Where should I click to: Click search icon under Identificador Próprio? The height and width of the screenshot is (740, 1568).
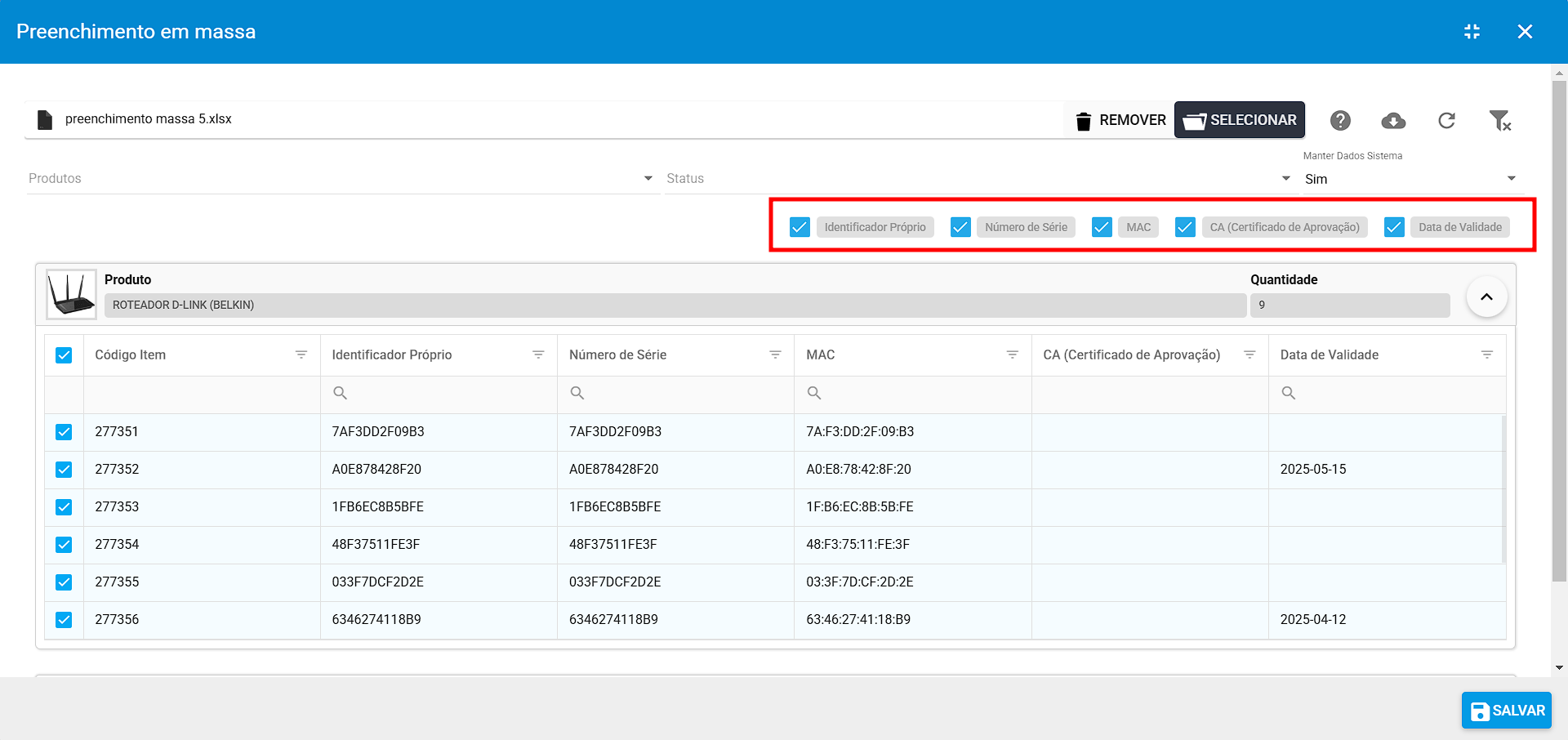[x=340, y=393]
